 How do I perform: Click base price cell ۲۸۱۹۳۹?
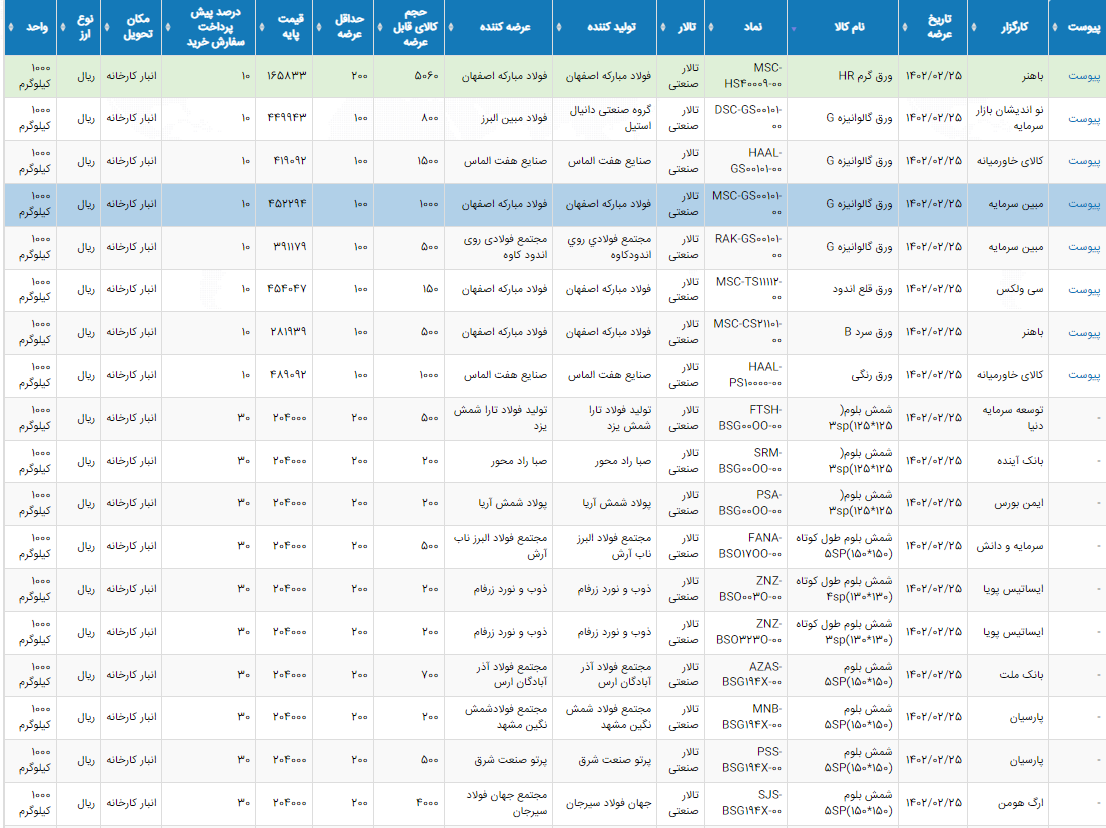click(284, 332)
